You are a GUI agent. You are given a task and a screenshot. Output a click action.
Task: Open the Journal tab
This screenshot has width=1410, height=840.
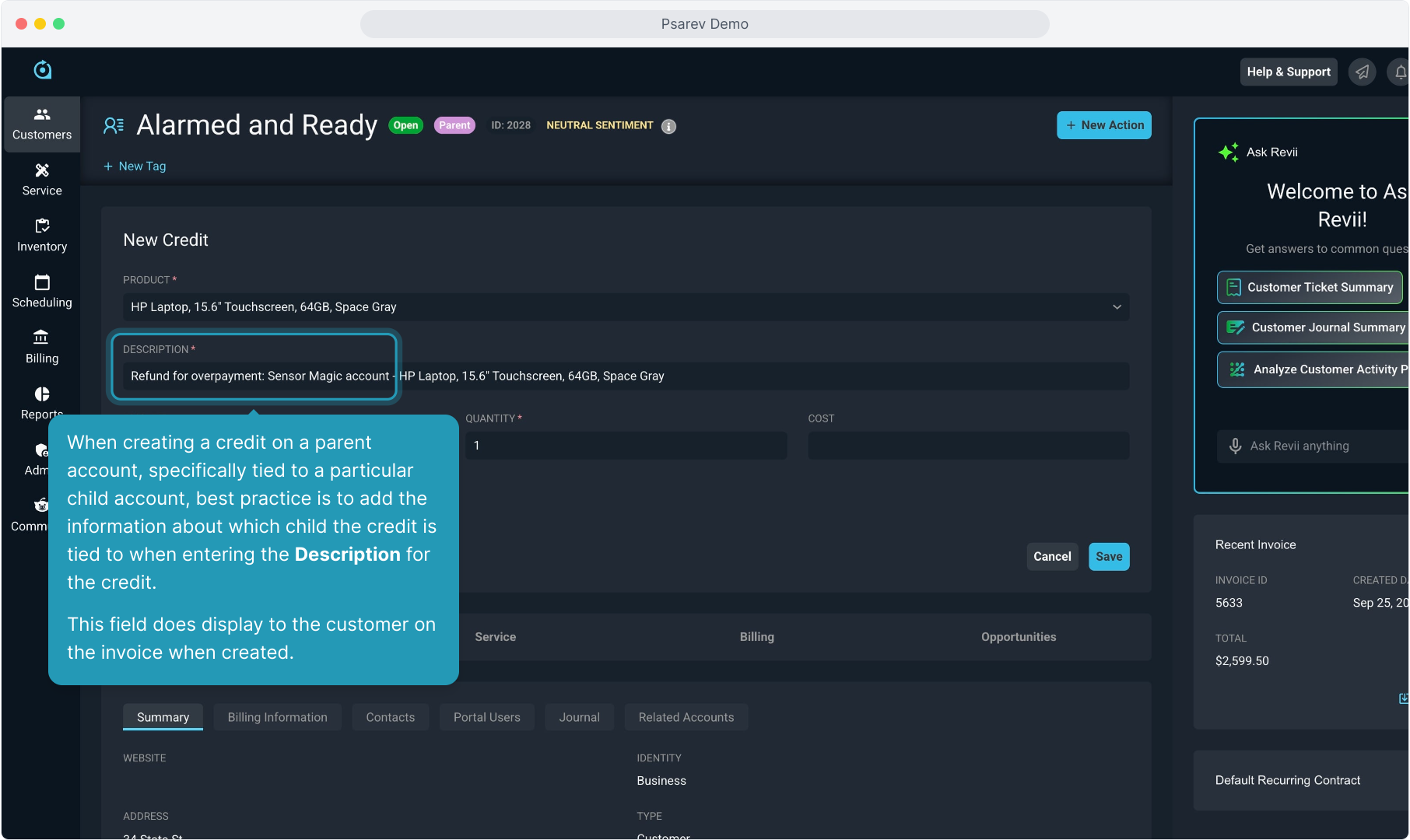[579, 717]
